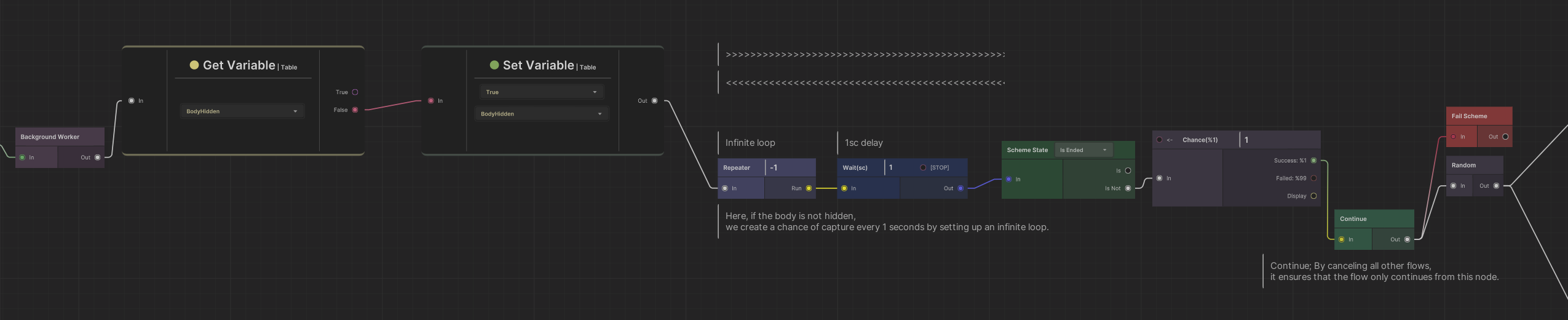Click the Chance percentage value field
The height and width of the screenshot is (320, 1568).
(1279, 140)
